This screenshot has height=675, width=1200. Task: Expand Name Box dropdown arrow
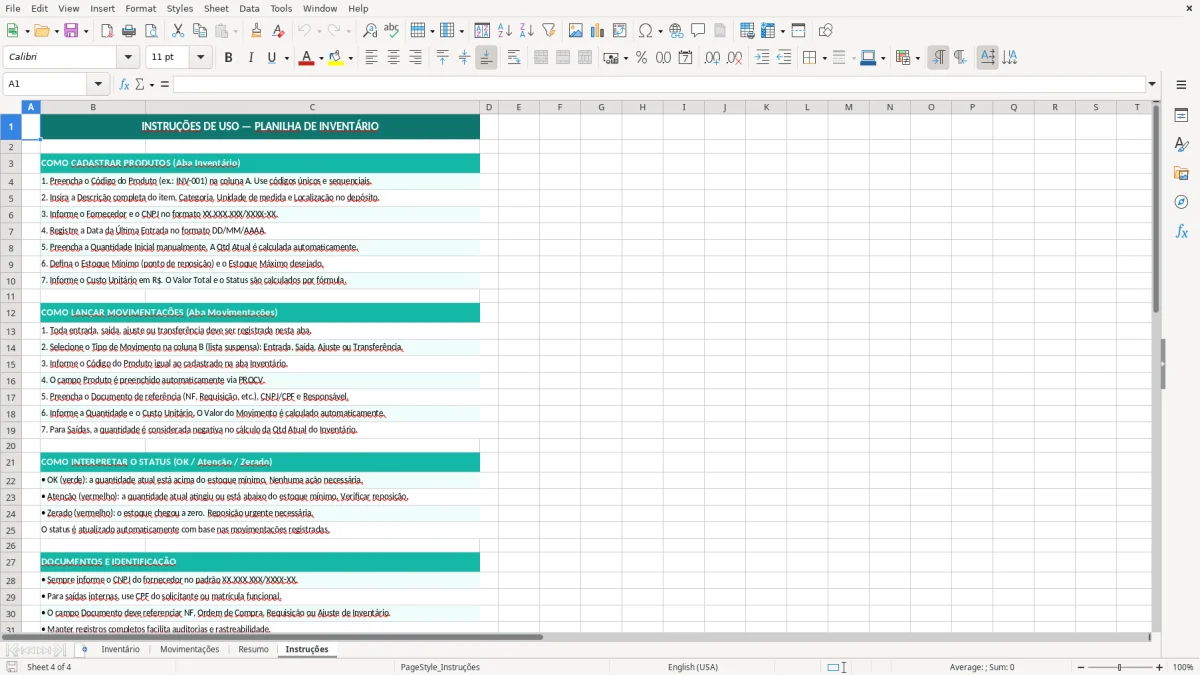coord(98,84)
